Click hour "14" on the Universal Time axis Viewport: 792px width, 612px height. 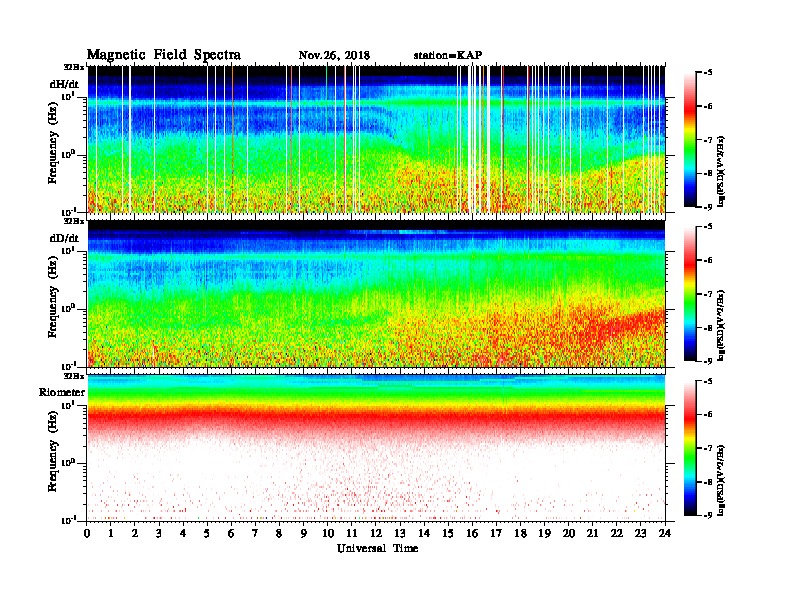pyautogui.click(x=424, y=534)
